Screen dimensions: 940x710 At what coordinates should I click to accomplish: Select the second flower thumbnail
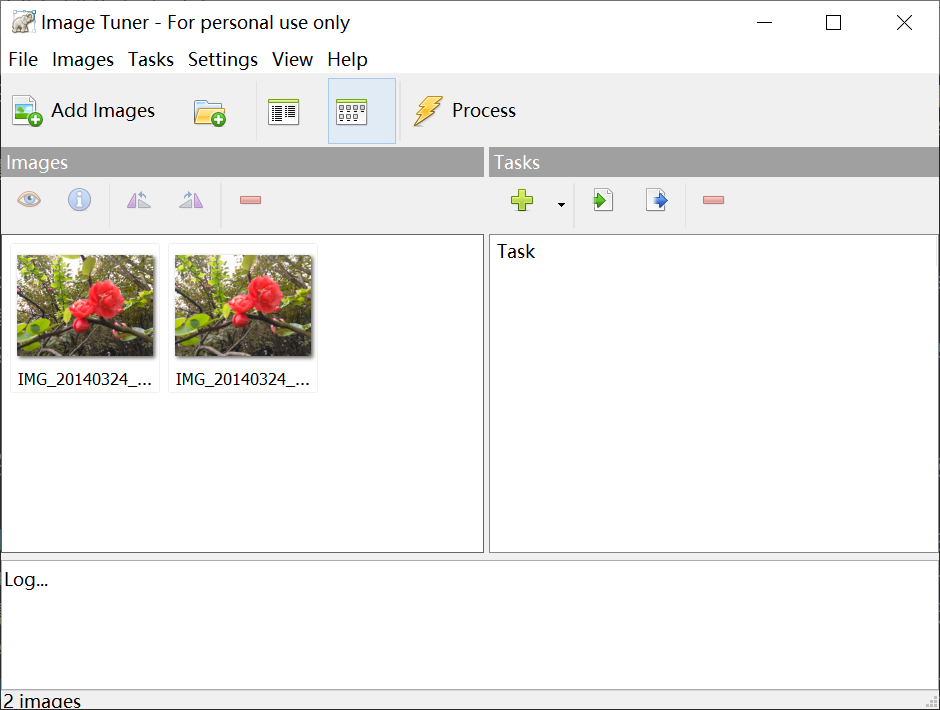pyautogui.click(x=243, y=318)
